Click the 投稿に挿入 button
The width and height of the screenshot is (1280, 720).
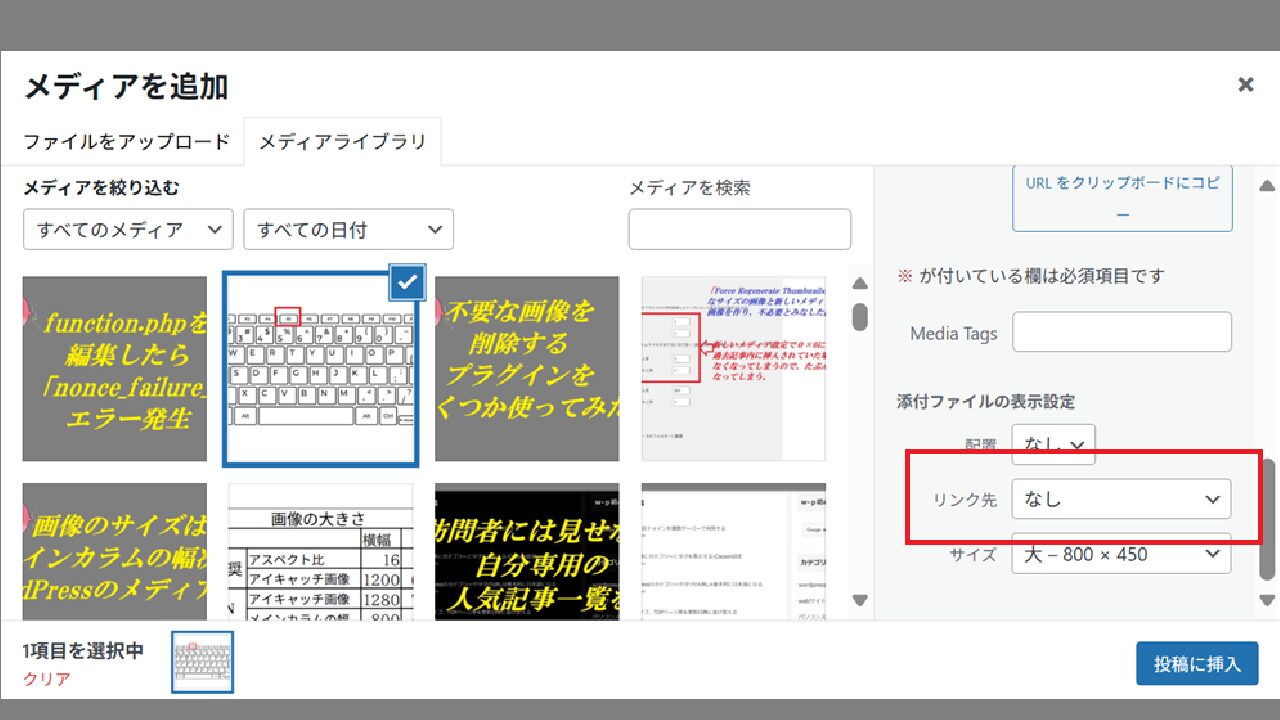pos(1197,663)
